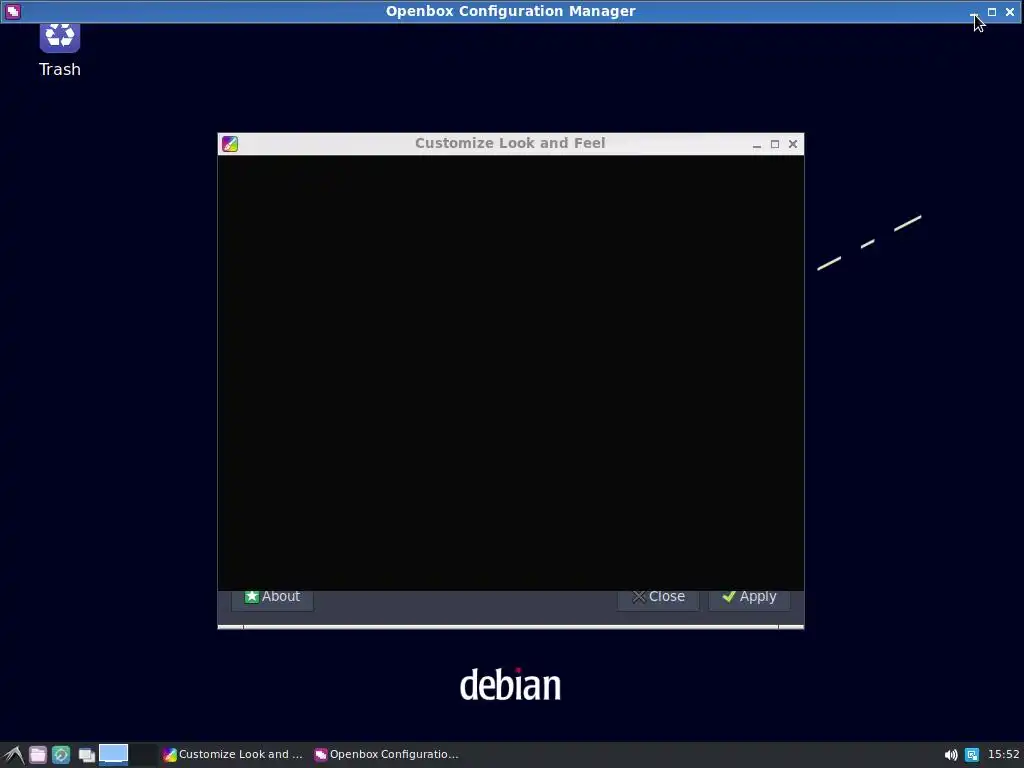Close the Openbox Configuration Manager window
Image resolution: width=1024 pixels, height=768 pixels.
(1010, 12)
